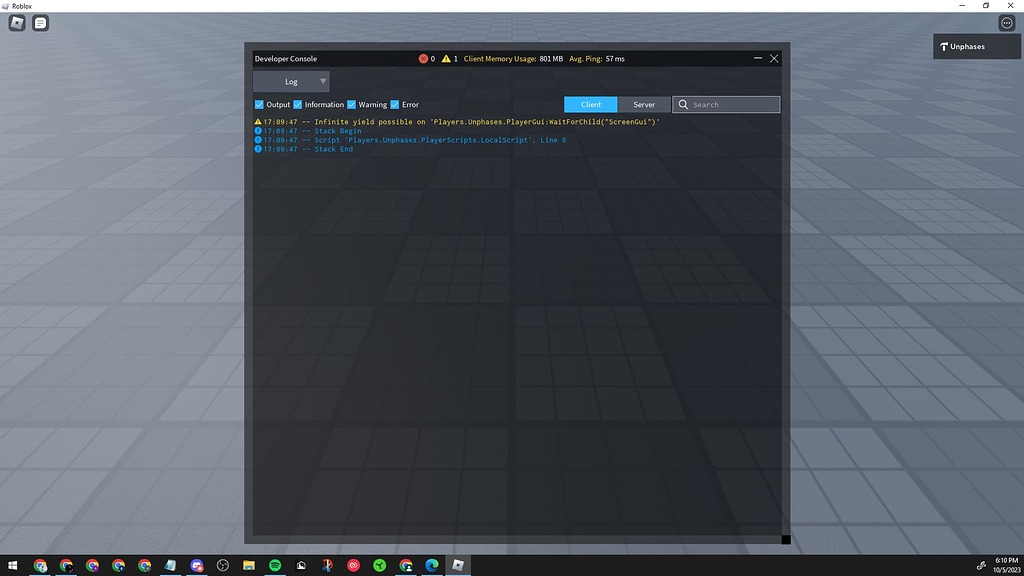Open Spotify from the taskbar
Viewport: 1024px width, 576px height.
(275, 566)
